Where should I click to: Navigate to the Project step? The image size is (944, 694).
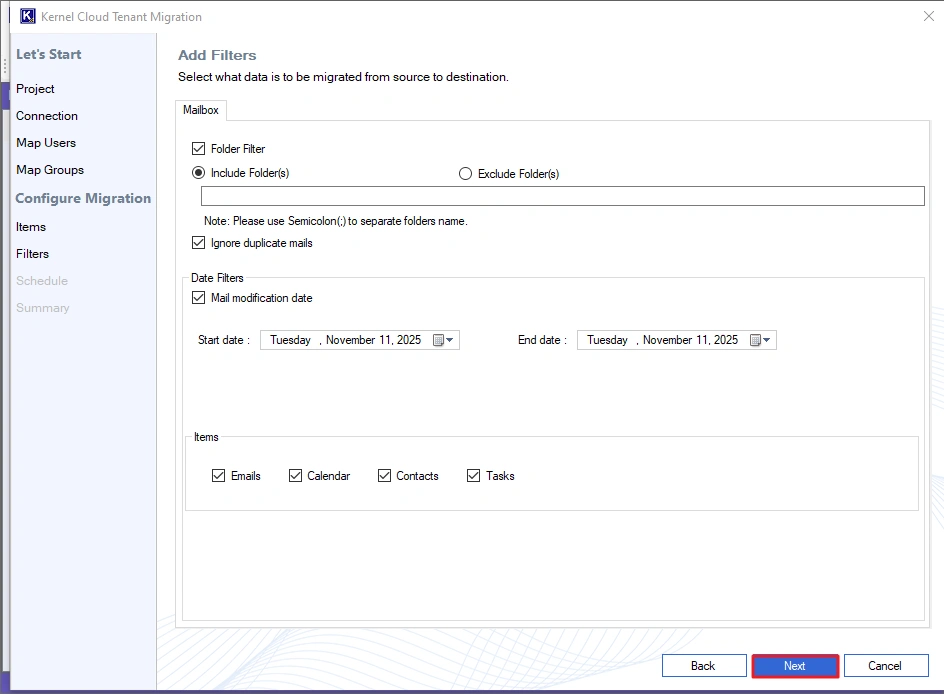pos(35,89)
